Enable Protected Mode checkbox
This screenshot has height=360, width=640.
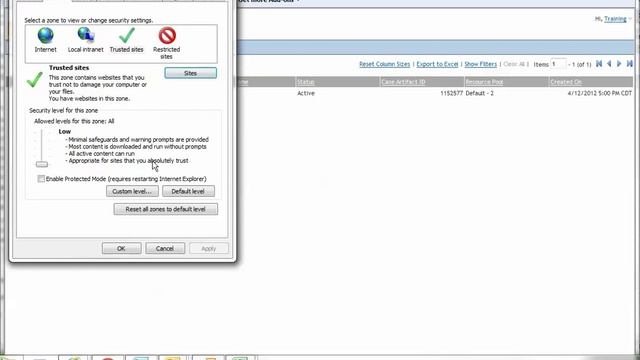41,179
